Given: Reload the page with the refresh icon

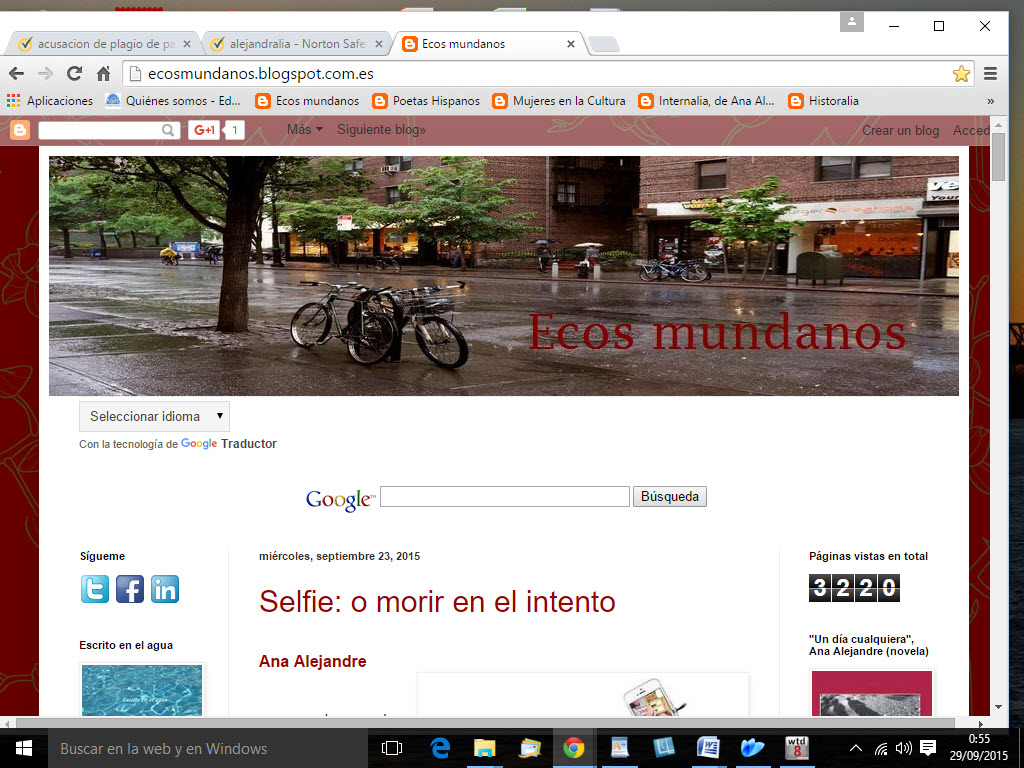Looking at the screenshot, I should [74, 73].
